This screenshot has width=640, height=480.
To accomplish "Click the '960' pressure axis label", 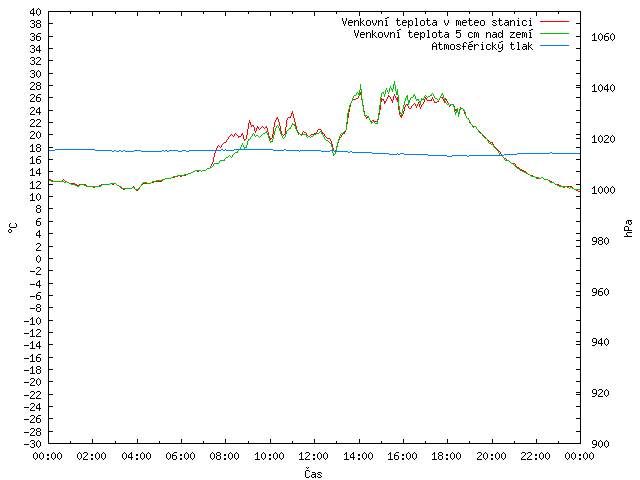I will click(600, 292).
